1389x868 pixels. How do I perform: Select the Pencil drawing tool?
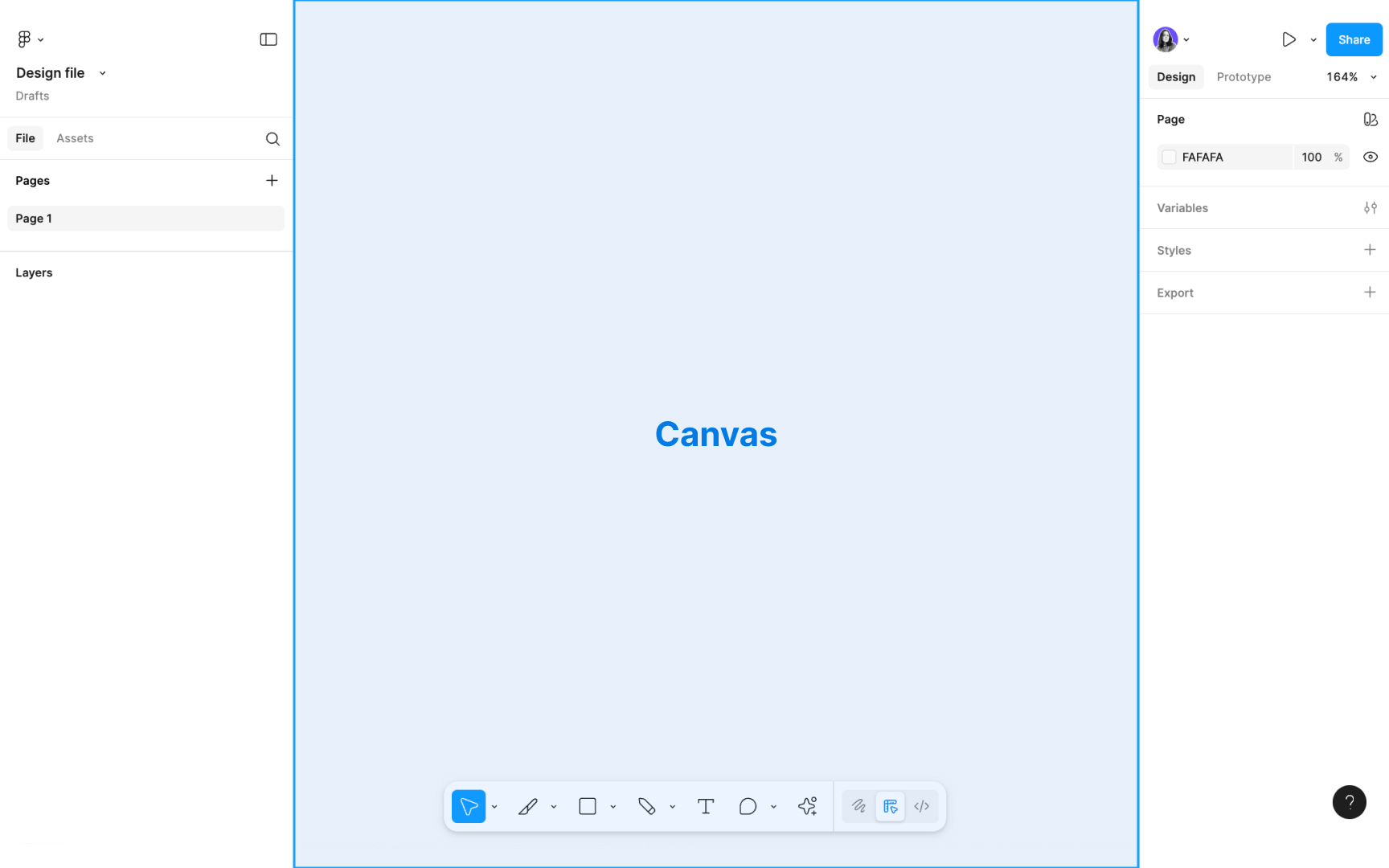[x=529, y=806]
